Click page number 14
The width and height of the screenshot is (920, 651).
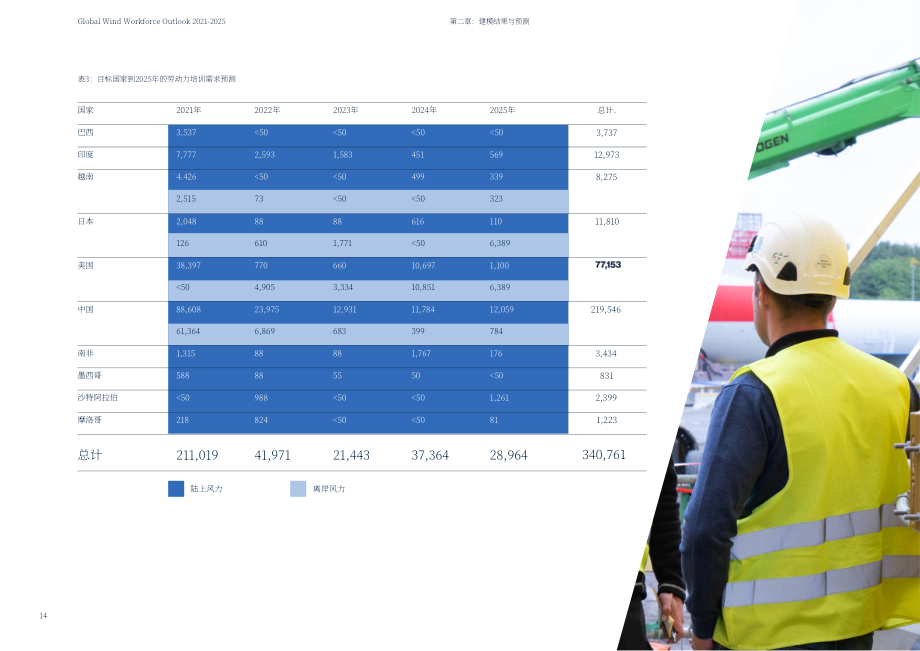[x=43, y=615]
